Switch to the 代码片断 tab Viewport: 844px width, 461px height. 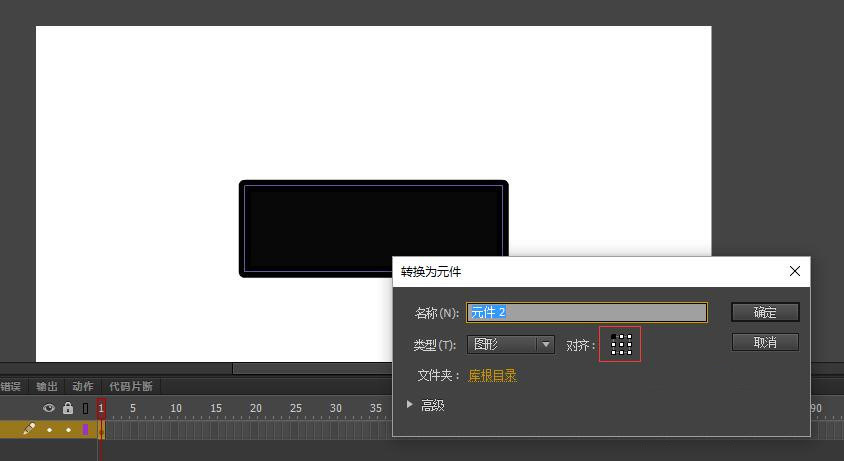pyautogui.click(x=131, y=386)
